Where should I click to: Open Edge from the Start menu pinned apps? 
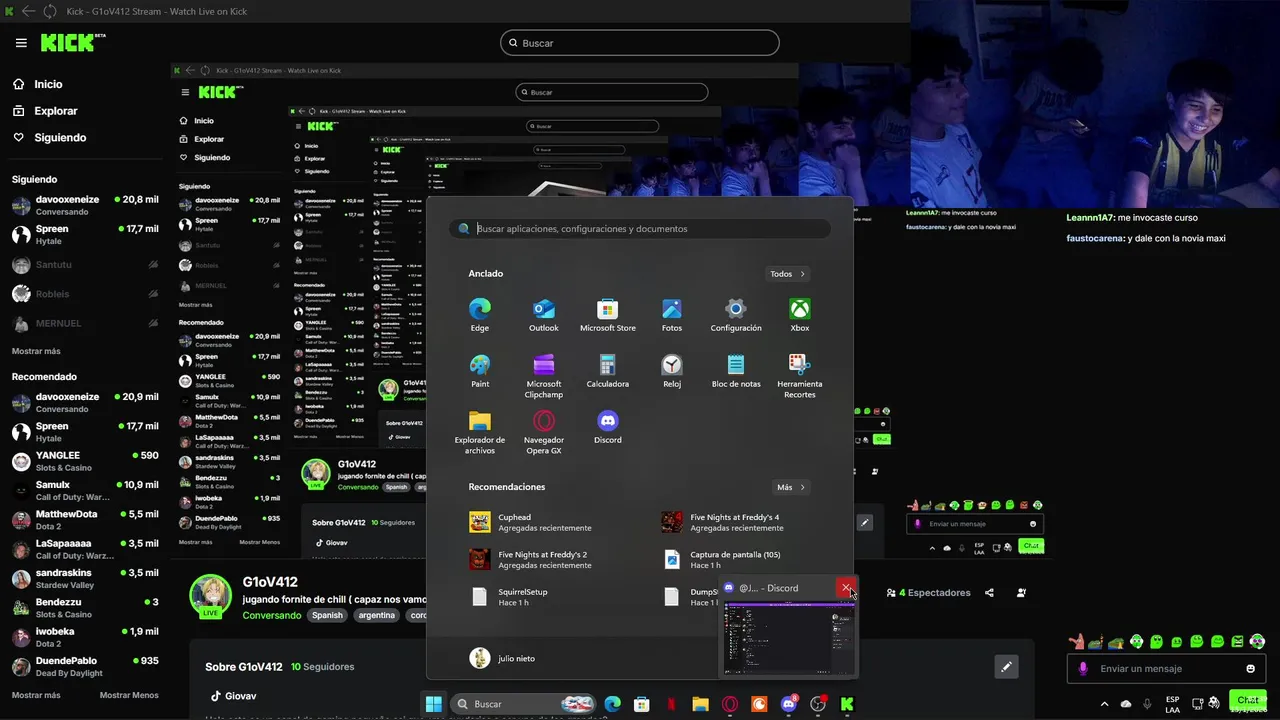click(480, 315)
